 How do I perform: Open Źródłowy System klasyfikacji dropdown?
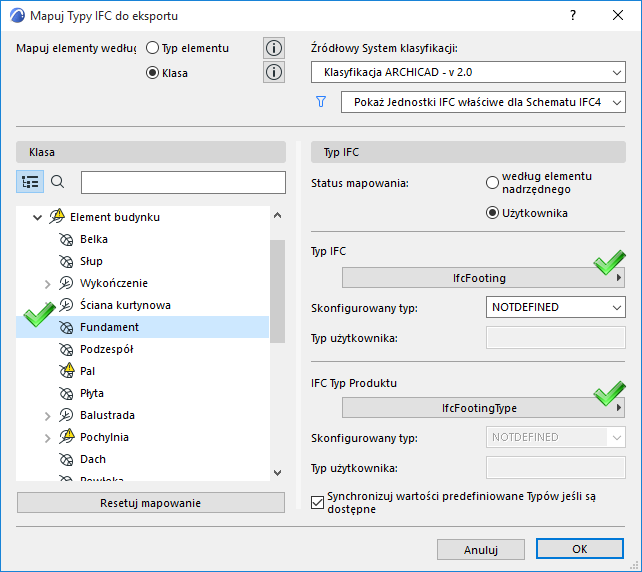pos(468,72)
